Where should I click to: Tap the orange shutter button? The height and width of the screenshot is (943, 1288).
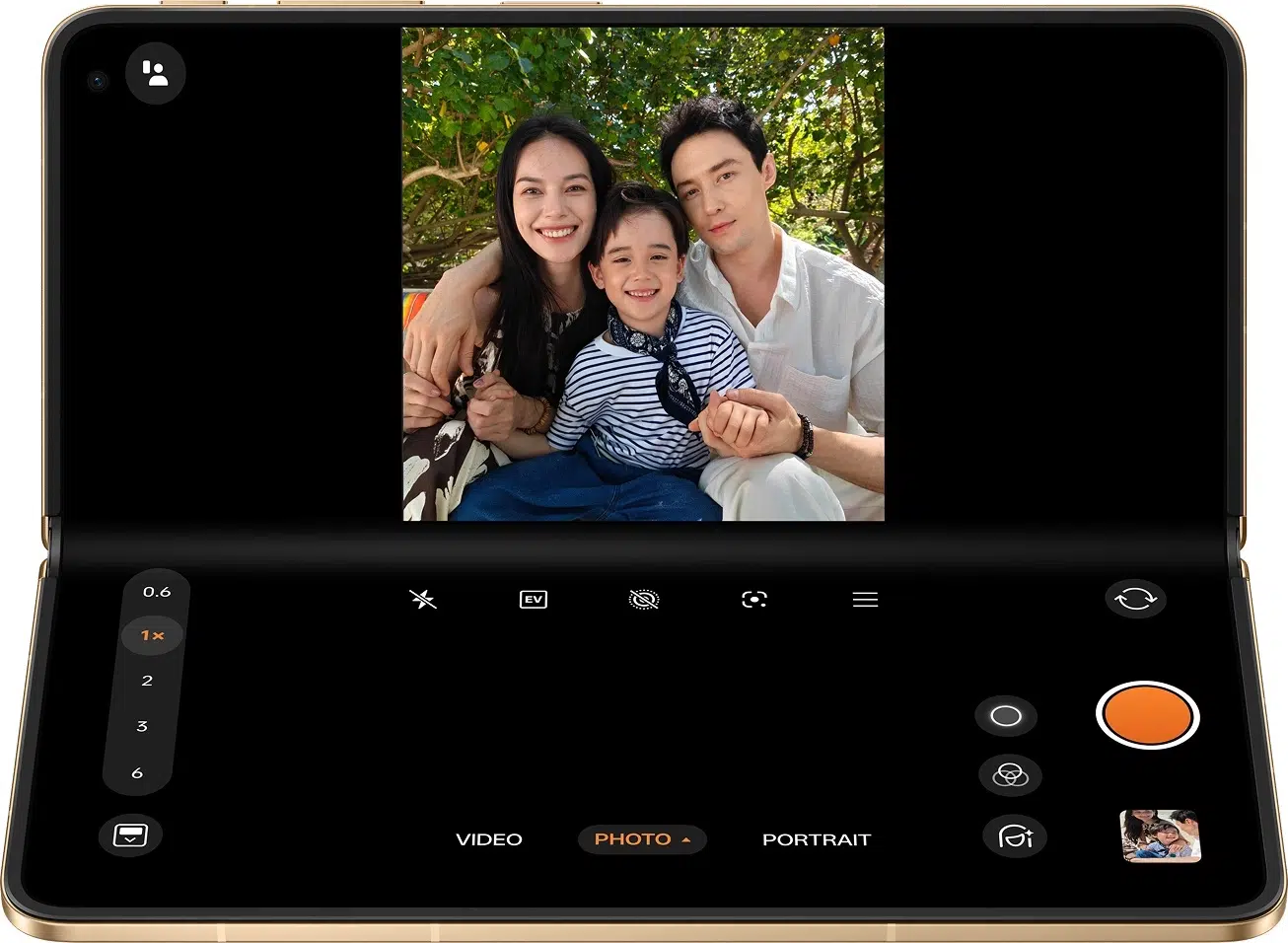[x=1146, y=714]
